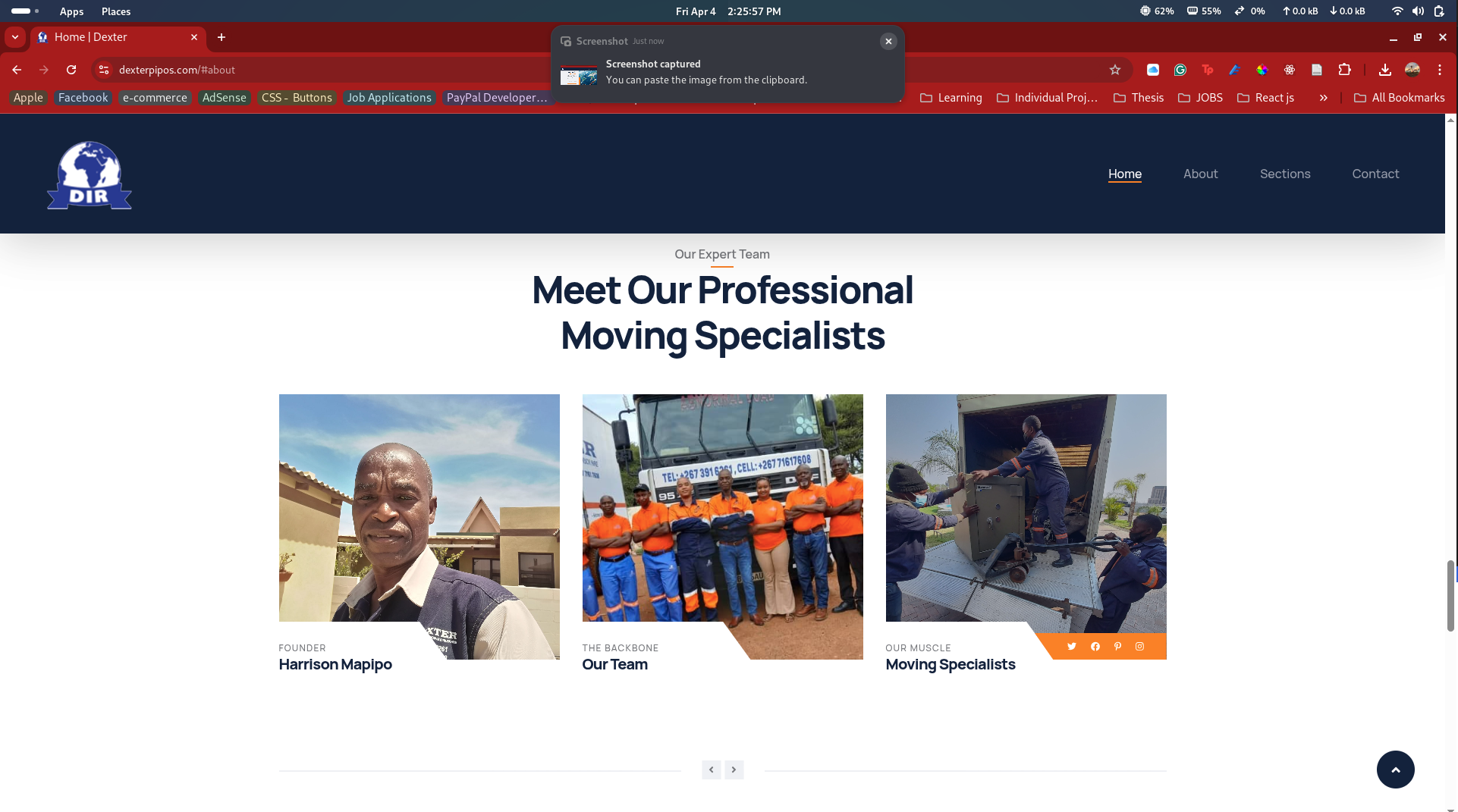Open the tab search dropdown arrow
The width and height of the screenshot is (1458, 812).
pos(15,37)
